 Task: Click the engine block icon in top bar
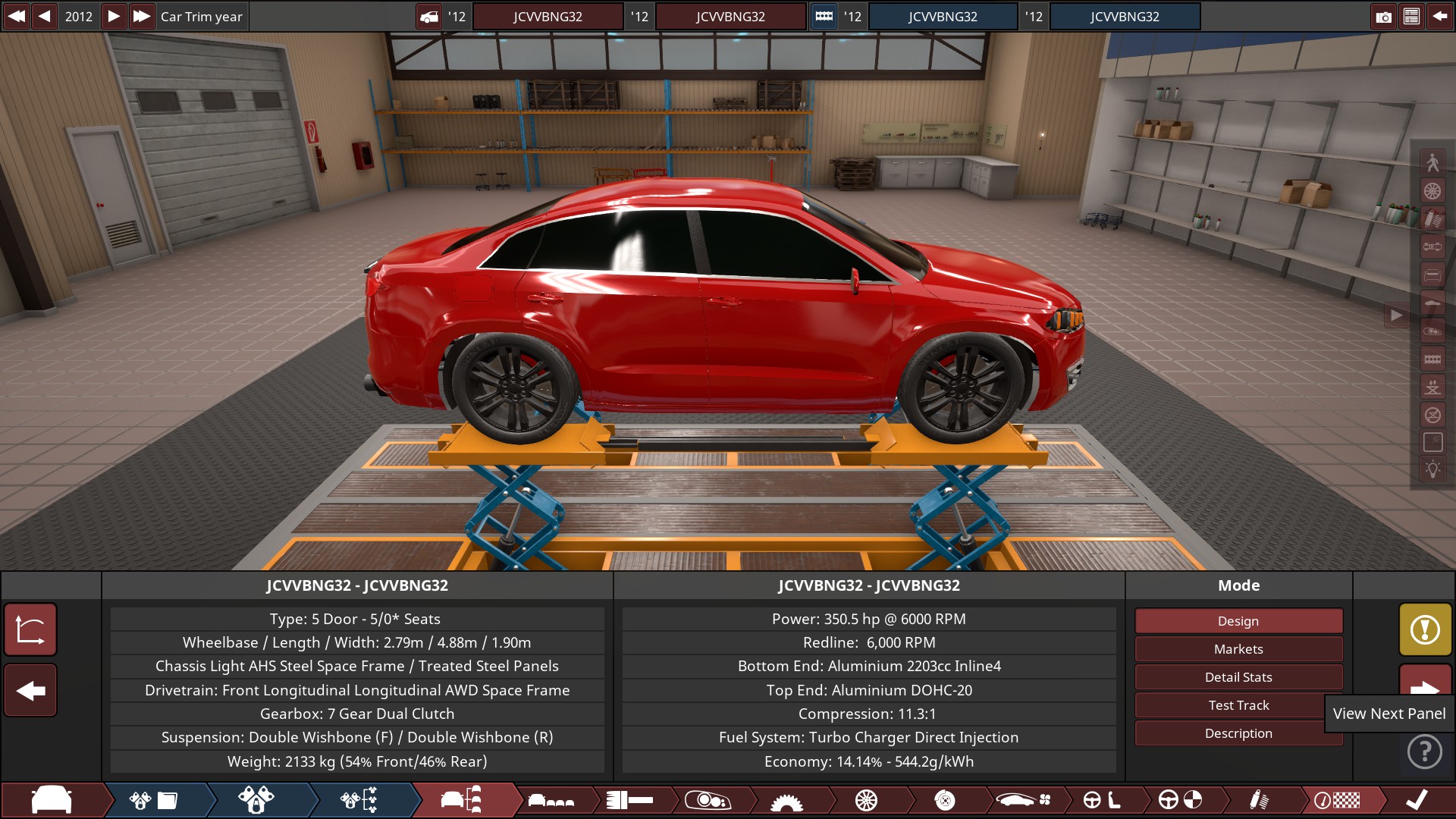[x=824, y=17]
